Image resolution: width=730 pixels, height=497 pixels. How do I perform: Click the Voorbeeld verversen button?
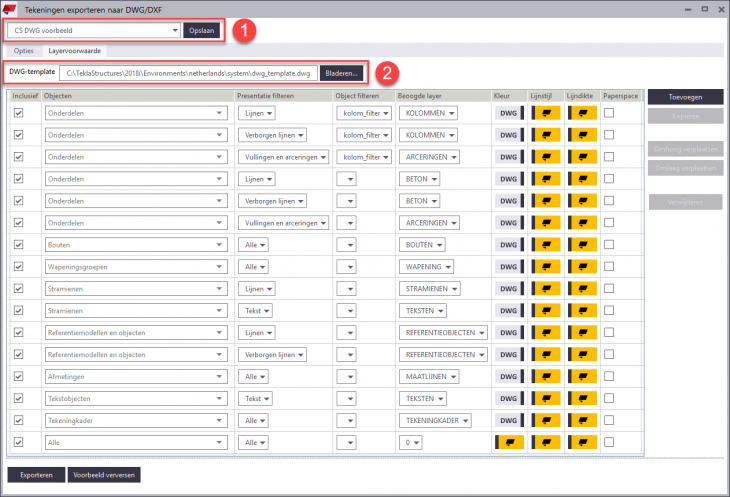(104, 475)
